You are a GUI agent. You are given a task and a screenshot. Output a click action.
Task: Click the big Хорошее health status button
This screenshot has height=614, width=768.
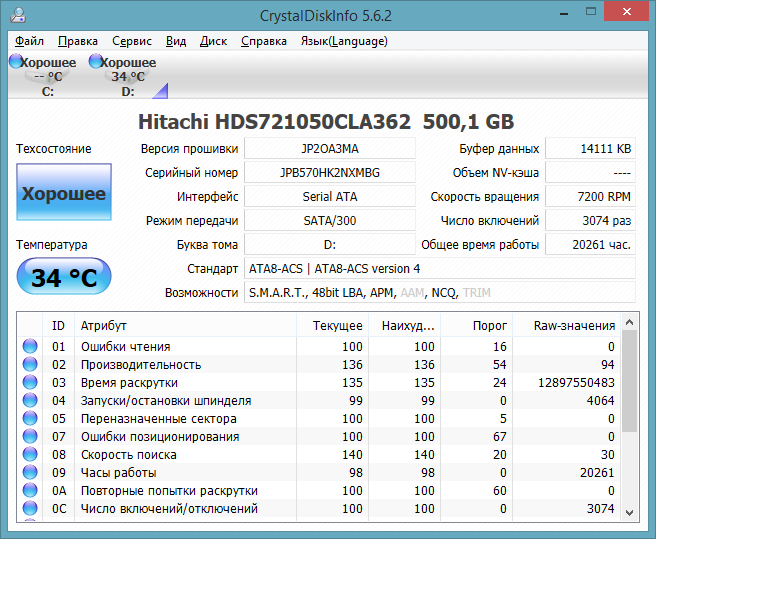[x=64, y=192]
